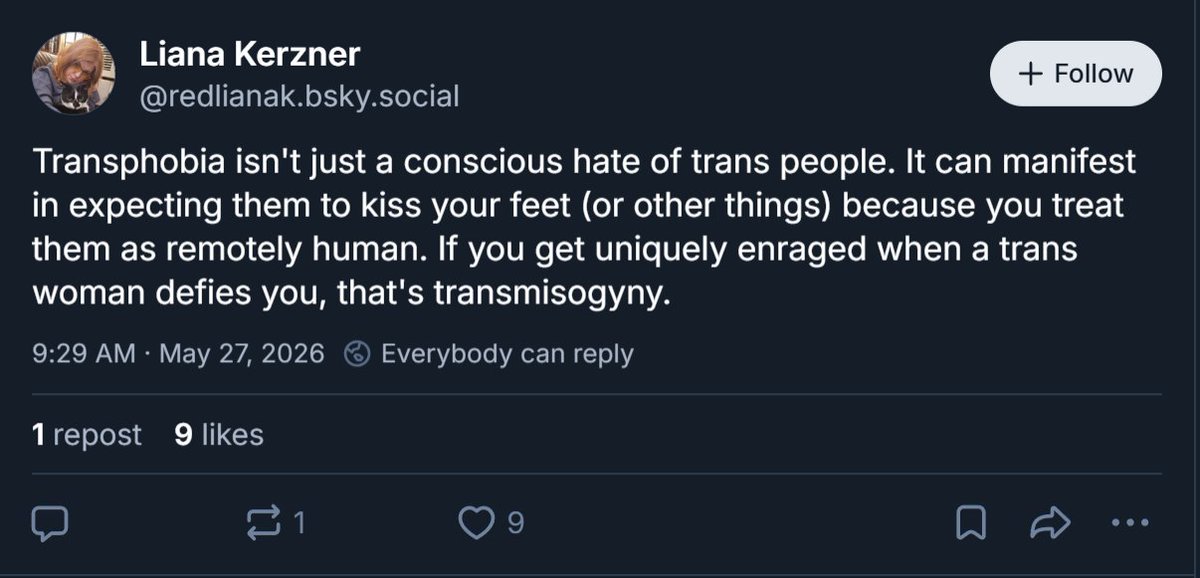This screenshot has height=578, width=1200.
Task: Click the @redlianak.bsky.social handle
Action: coord(299,96)
